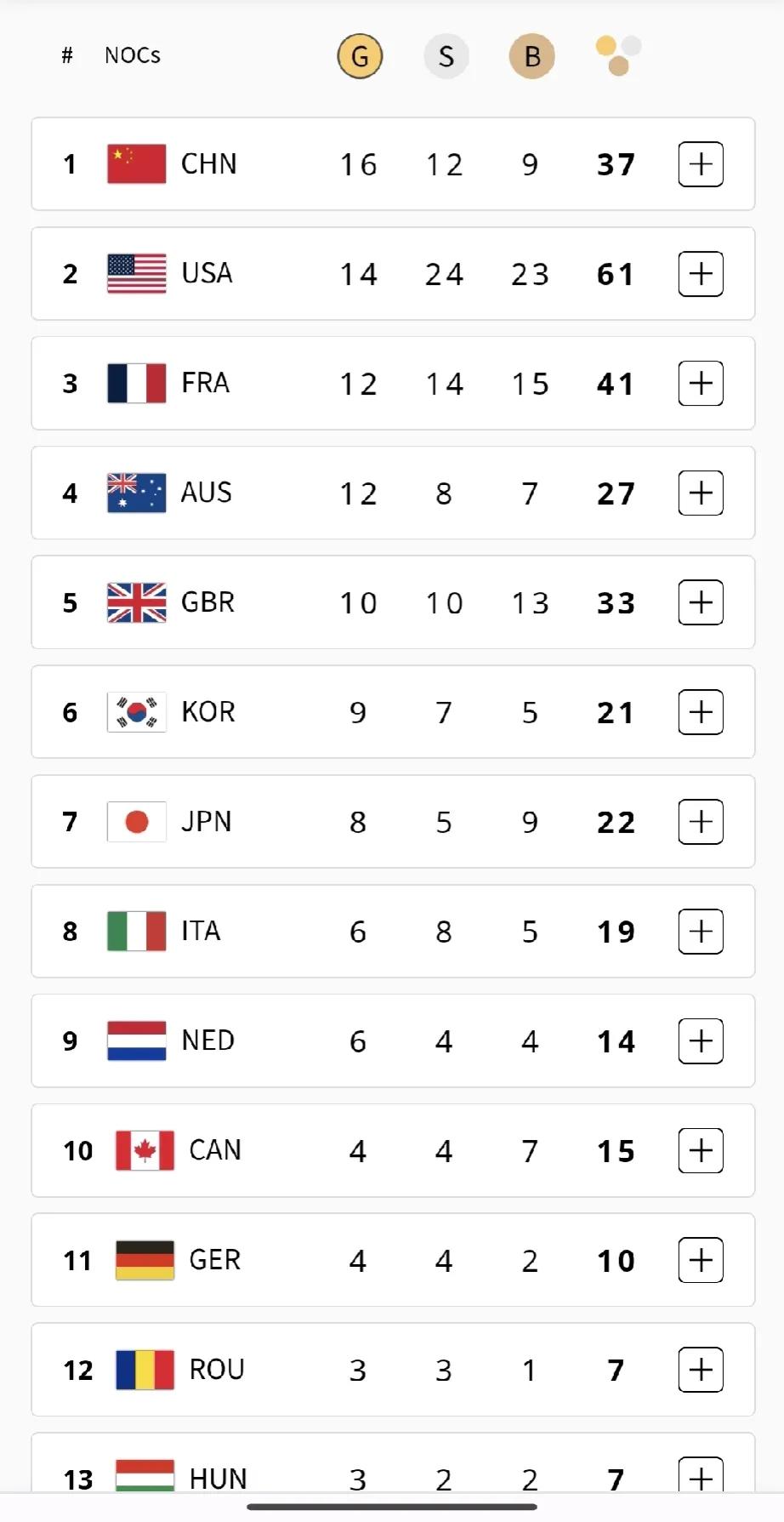Image resolution: width=784 pixels, height=1522 pixels.
Task: Tap the Germany flag icon
Action: (x=145, y=1260)
